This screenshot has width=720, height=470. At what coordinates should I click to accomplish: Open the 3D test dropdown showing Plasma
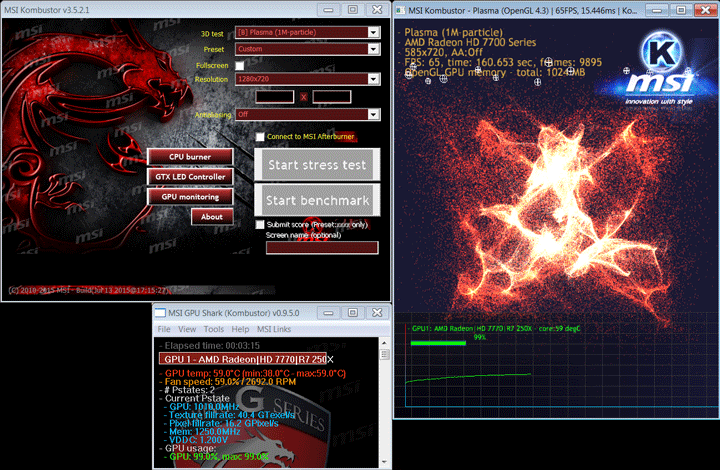coord(308,32)
